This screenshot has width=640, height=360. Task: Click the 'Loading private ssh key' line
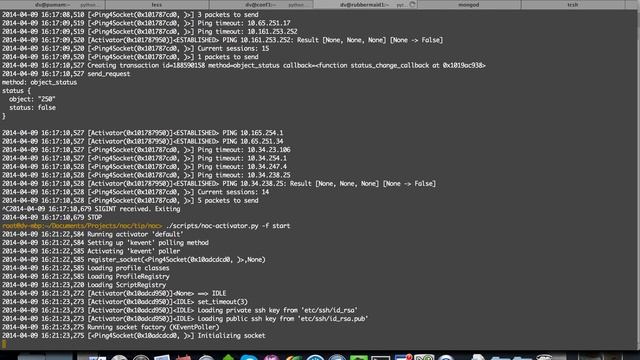click(x=180, y=310)
